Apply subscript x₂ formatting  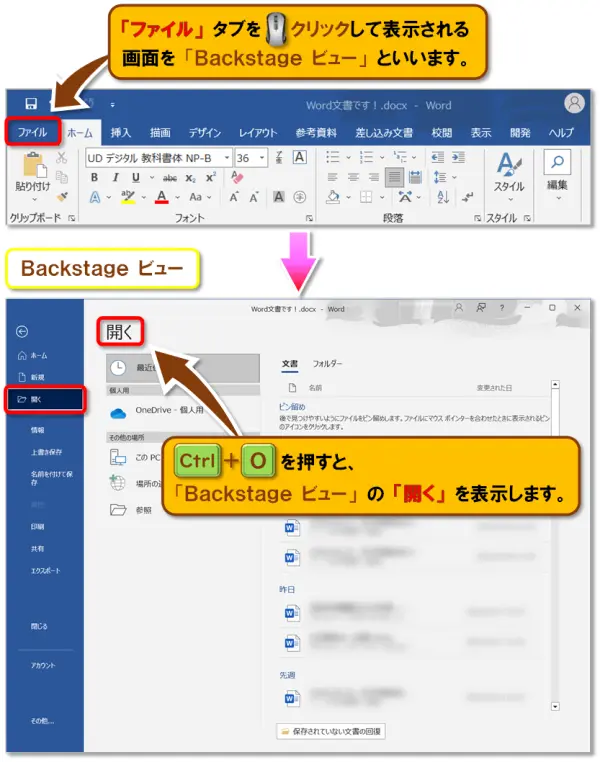190,178
